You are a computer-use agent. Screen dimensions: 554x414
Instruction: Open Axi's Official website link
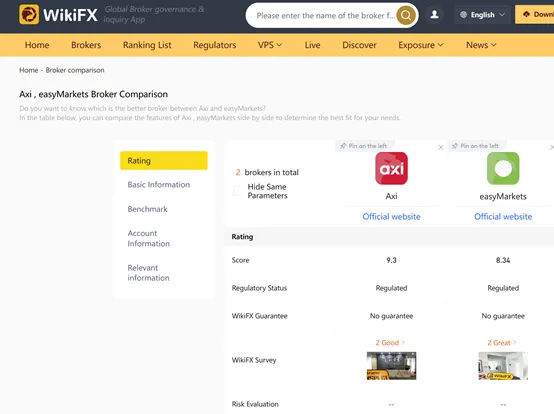click(x=391, y=217)
